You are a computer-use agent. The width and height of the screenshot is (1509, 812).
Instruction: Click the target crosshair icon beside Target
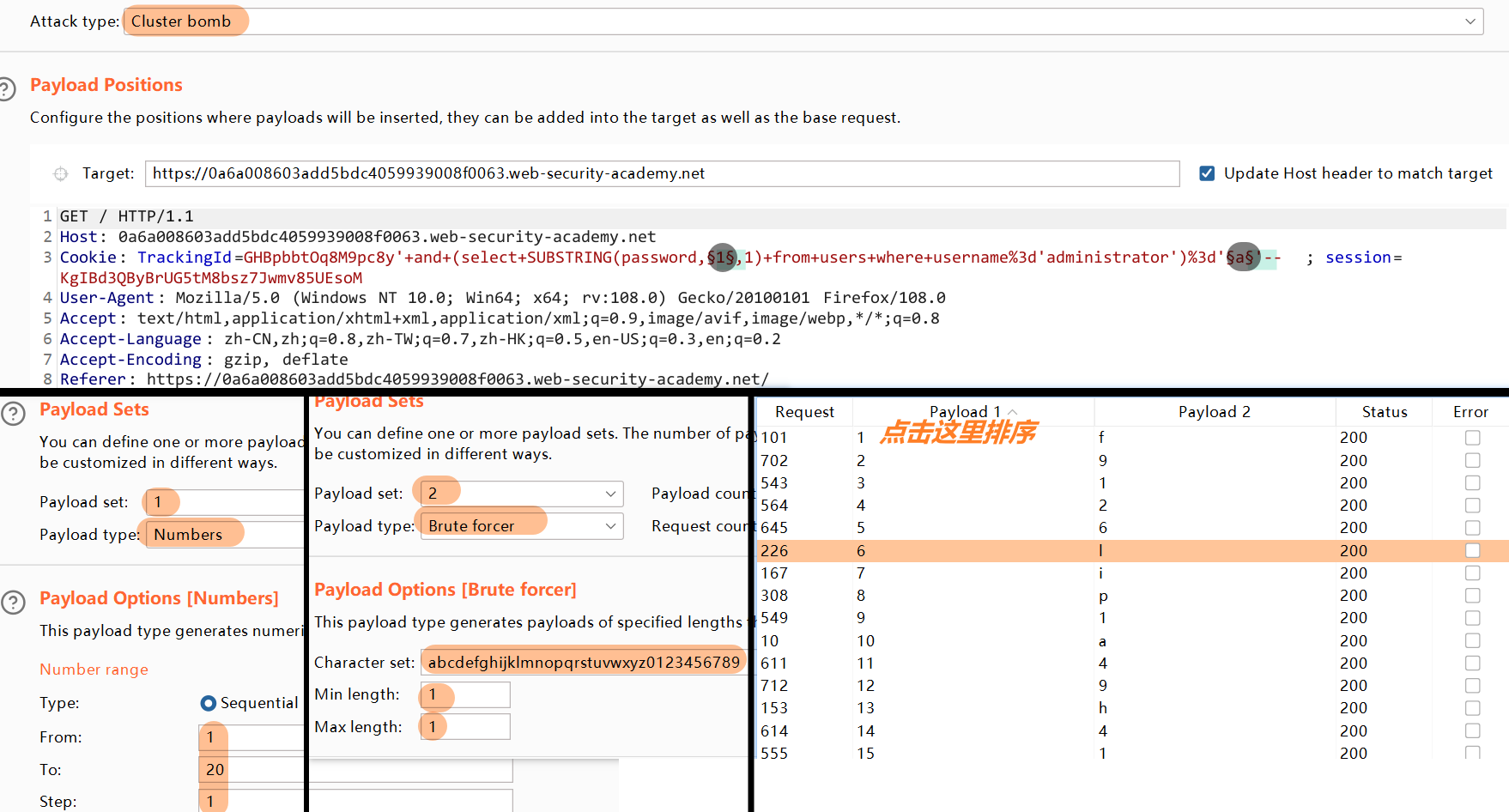pyautogui.click(x=60, y=173)
